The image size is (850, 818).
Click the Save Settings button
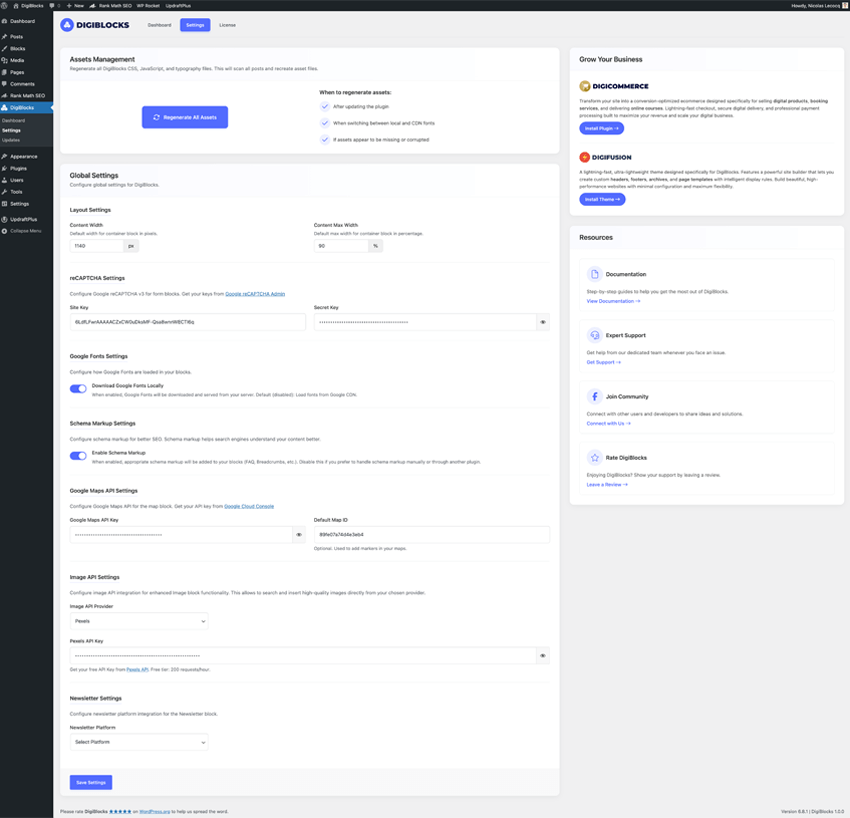tap(90, 782)
